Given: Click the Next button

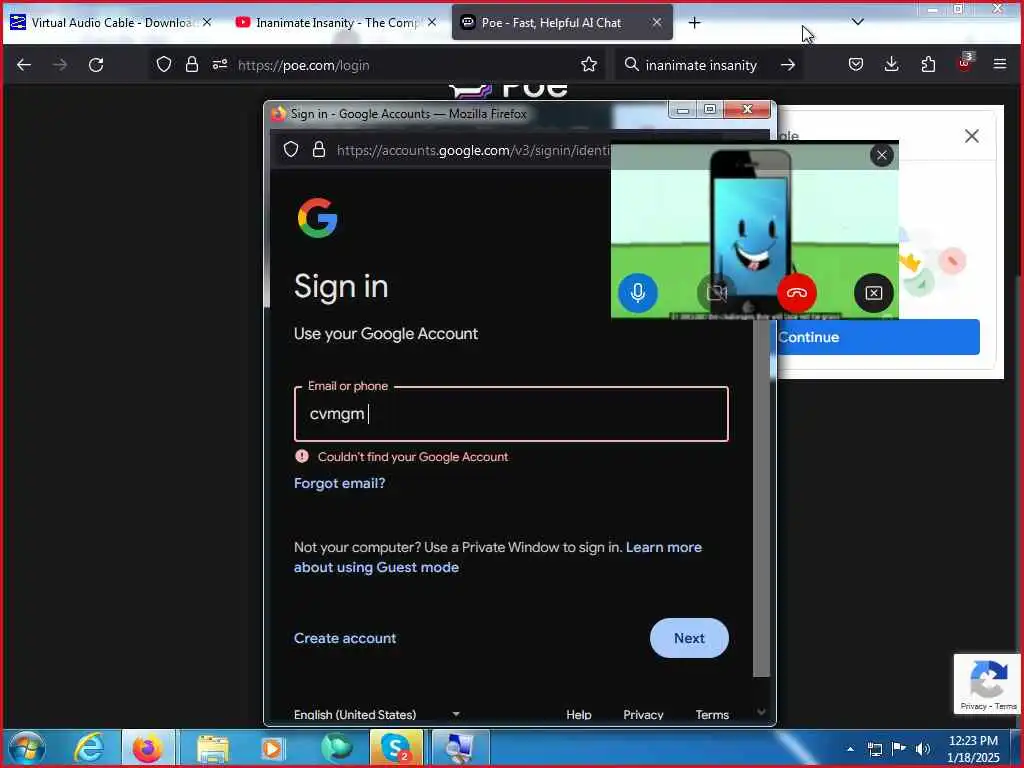Looking at the screenshot, I should point(689,638).
